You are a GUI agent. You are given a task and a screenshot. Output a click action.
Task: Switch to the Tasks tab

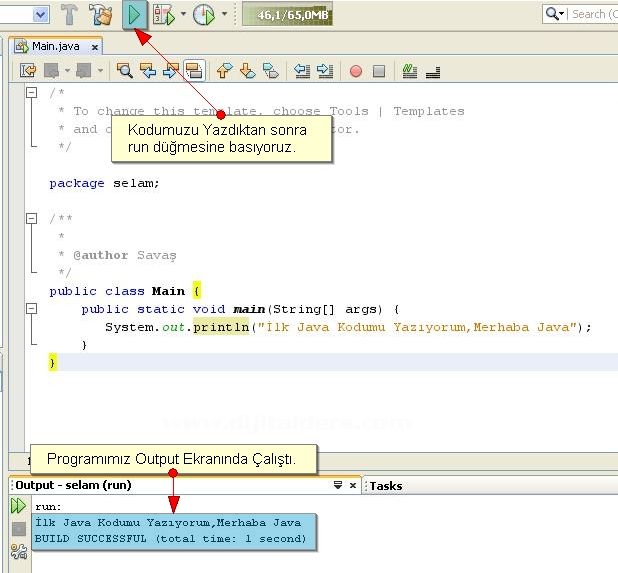pyautogui.click(x=386, y=486)
